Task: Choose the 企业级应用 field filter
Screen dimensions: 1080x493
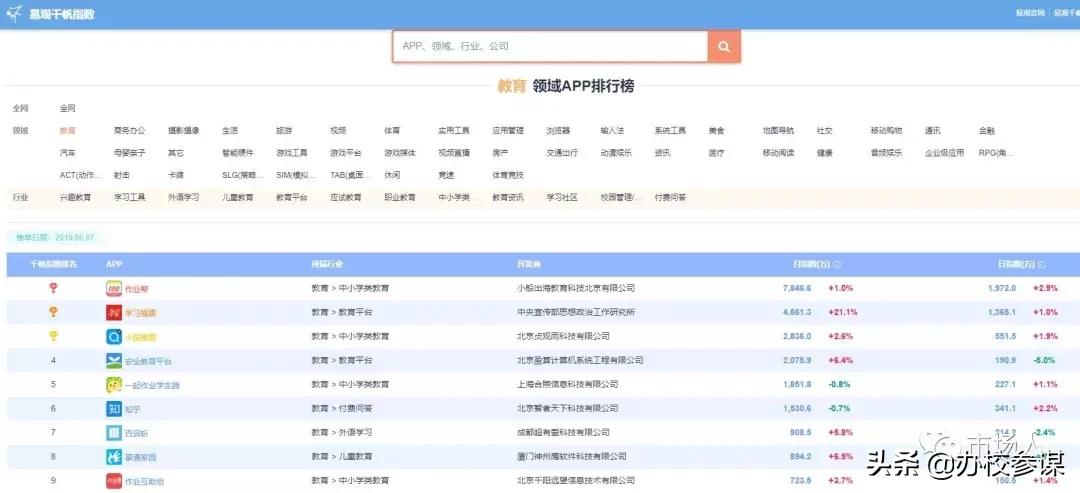Action: point(944,153)
